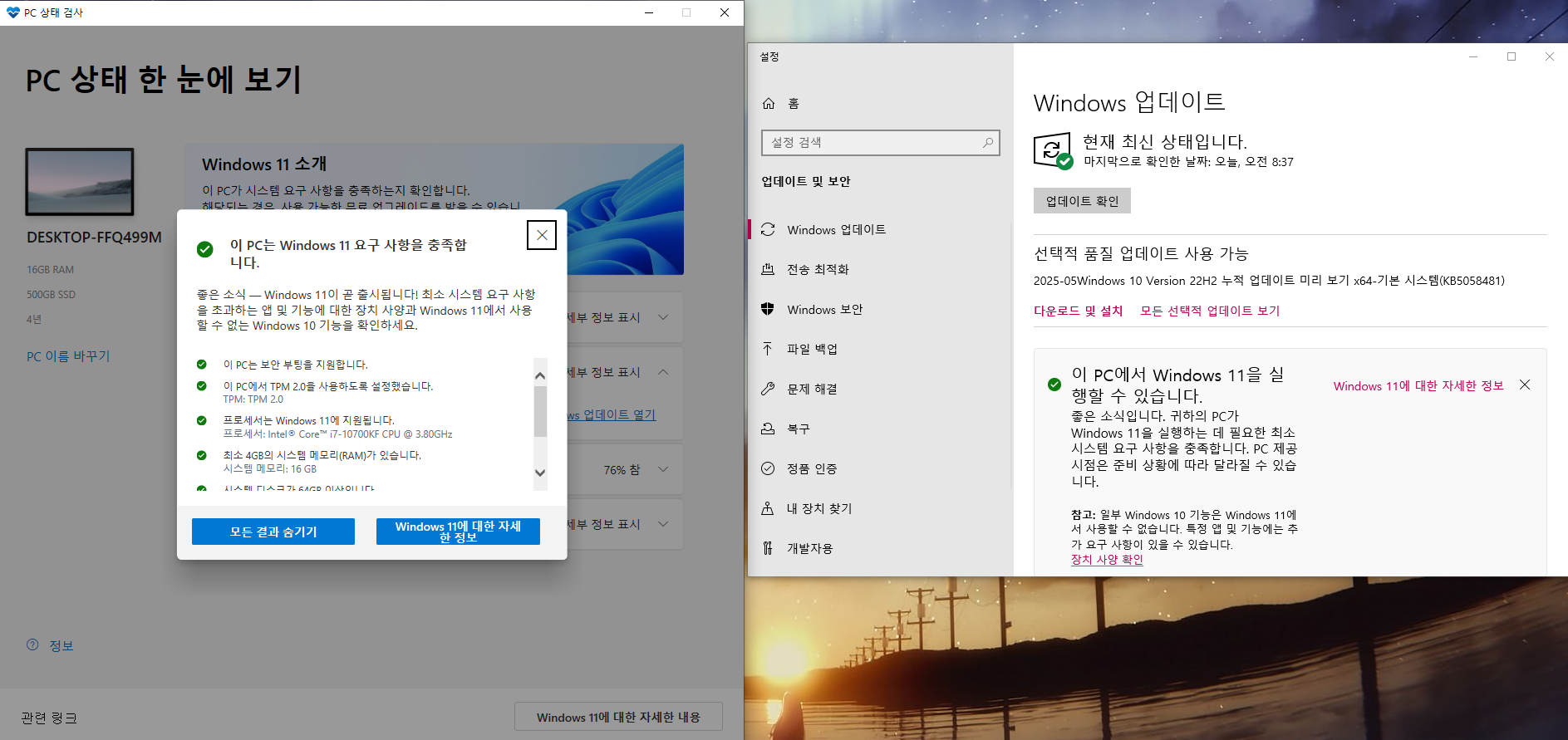1568x740 pixels.
Task: Select 정품 인증 menu item
Action: pos(880,468)
